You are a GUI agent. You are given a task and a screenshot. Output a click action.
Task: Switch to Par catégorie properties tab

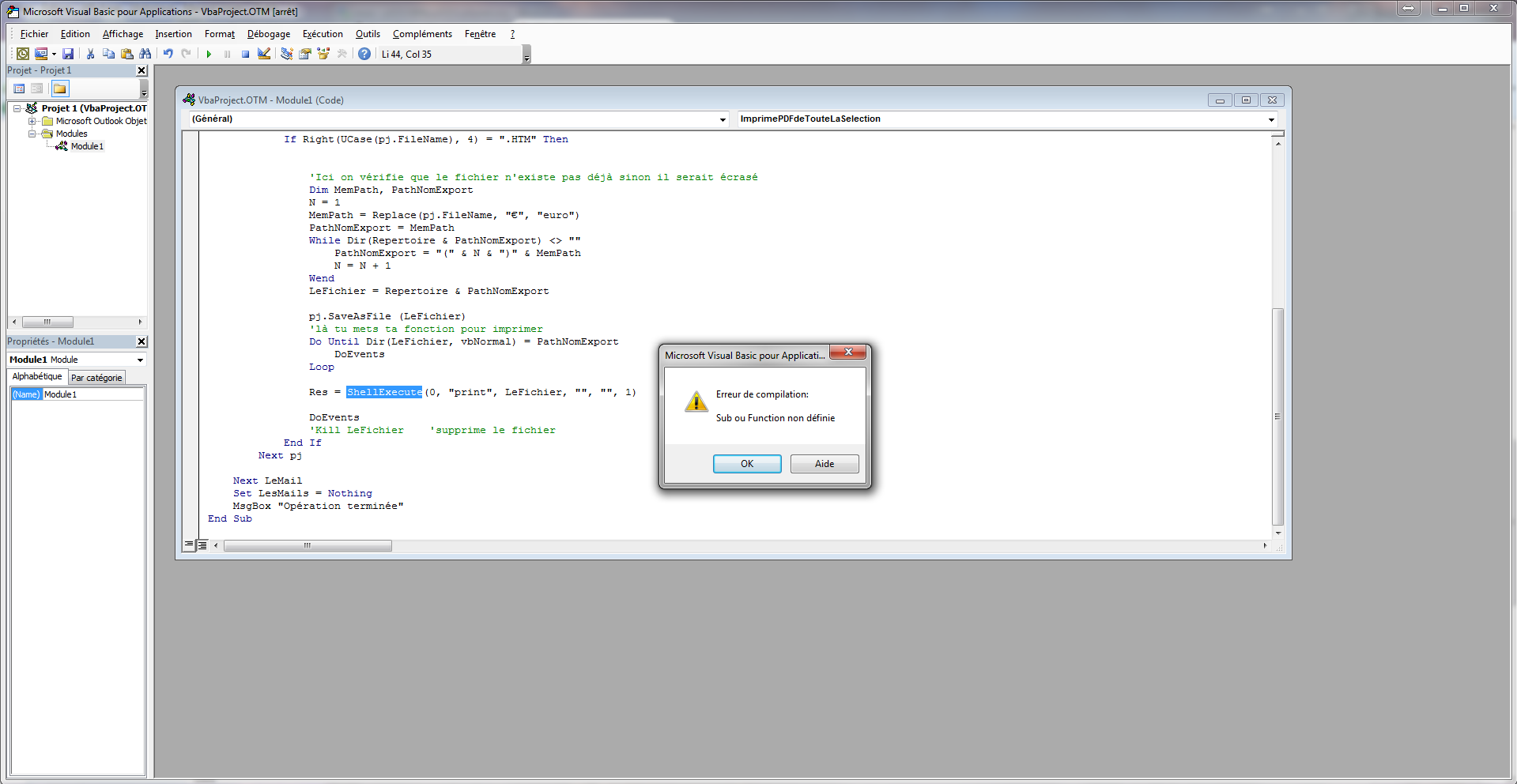tap(96, 378)
